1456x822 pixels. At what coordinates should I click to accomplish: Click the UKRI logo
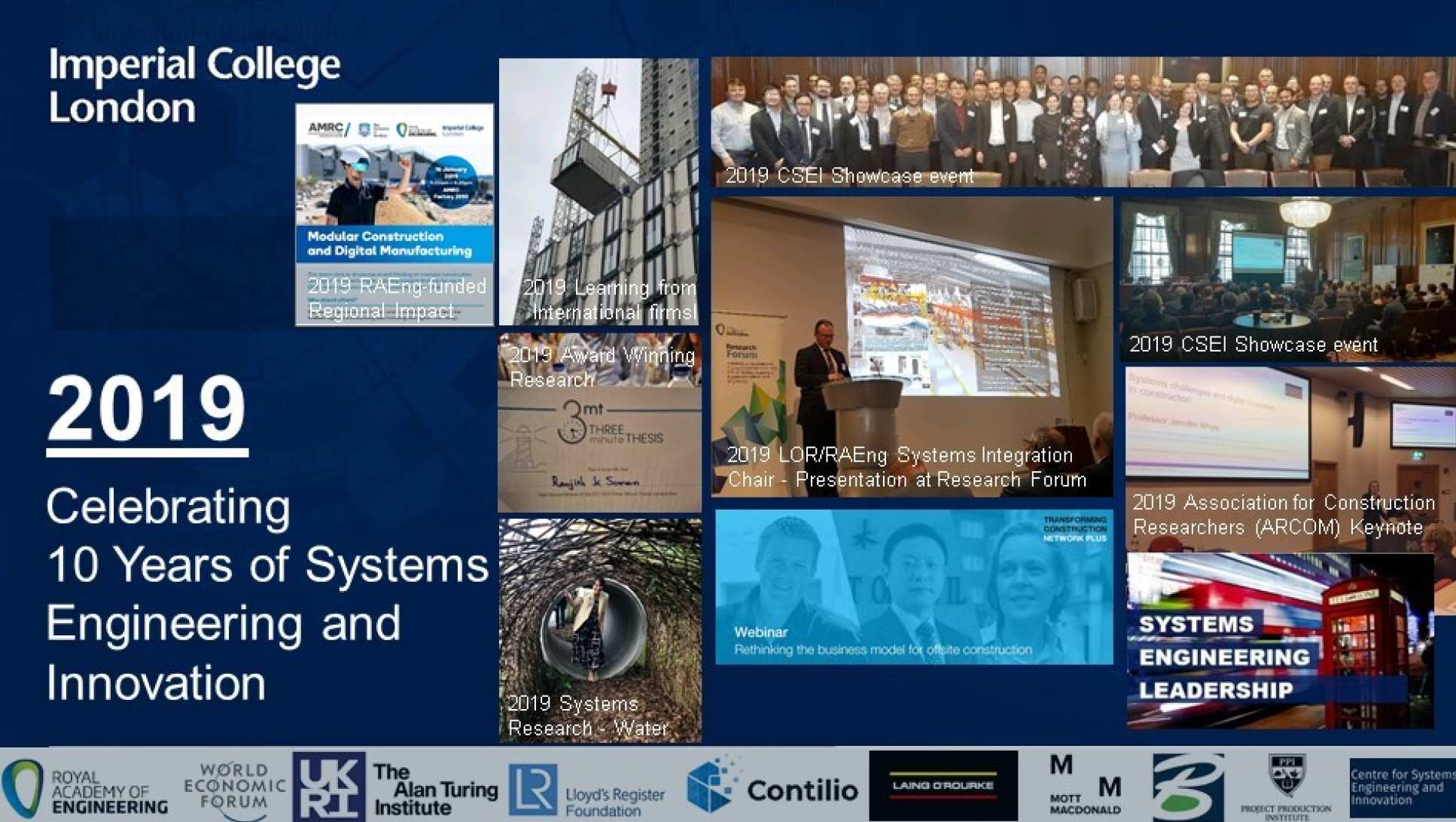click(x=328, y=787)
